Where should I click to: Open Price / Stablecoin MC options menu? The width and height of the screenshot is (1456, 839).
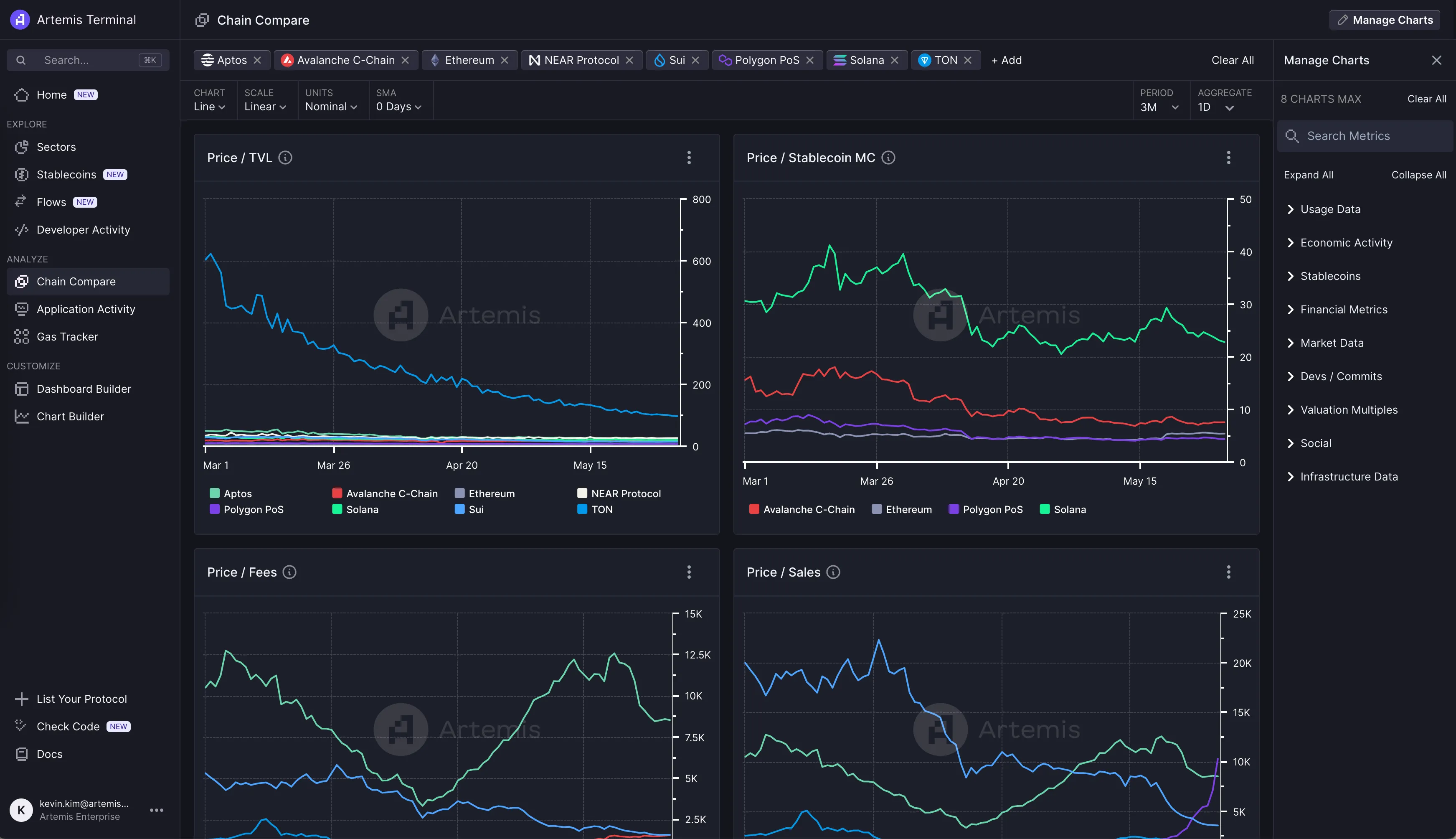coord(1228,157)
